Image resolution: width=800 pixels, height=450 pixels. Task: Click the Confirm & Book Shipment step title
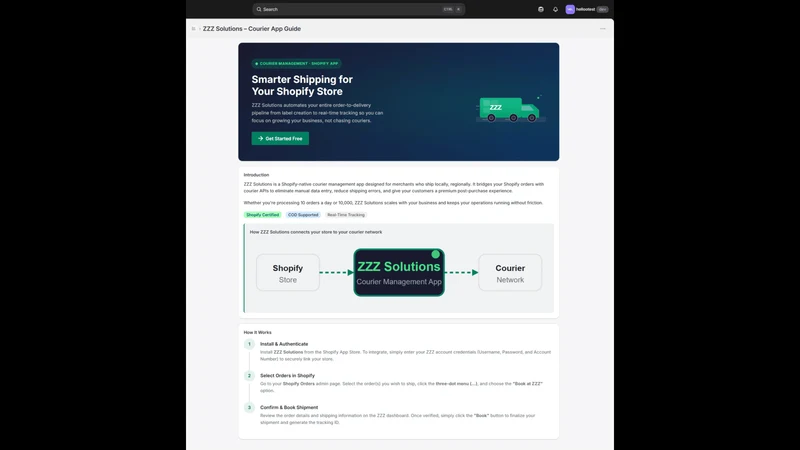click(289, 407)
